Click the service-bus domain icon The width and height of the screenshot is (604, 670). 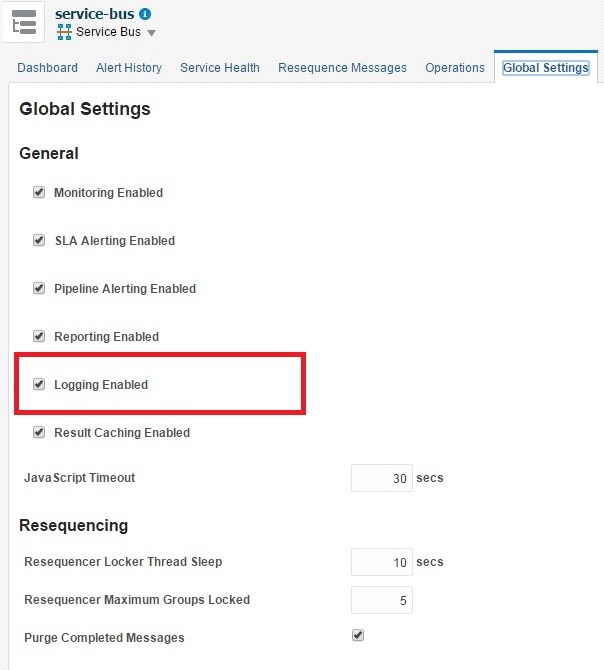click(24, 22)
